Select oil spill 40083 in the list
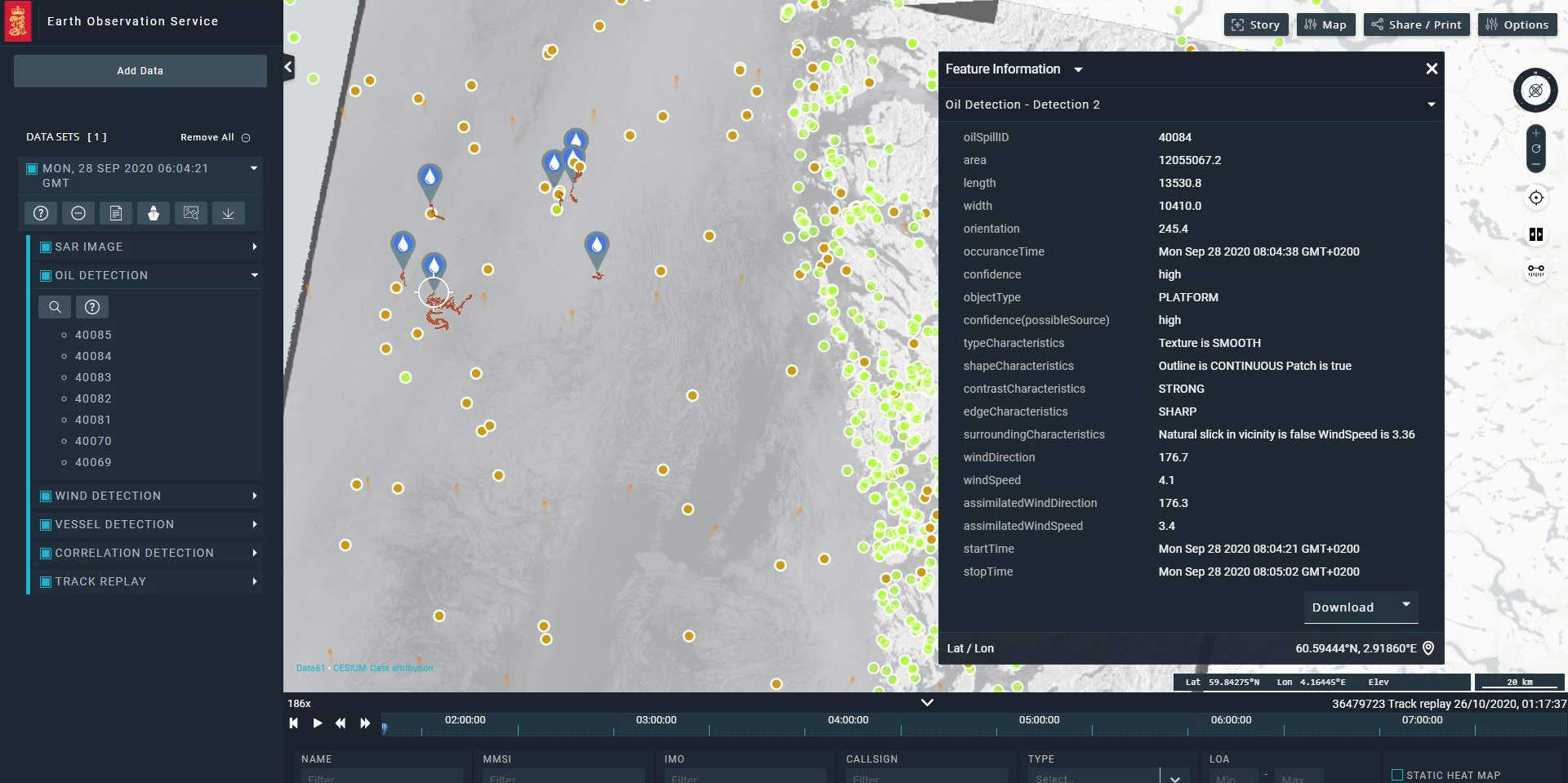 (93, 377)
